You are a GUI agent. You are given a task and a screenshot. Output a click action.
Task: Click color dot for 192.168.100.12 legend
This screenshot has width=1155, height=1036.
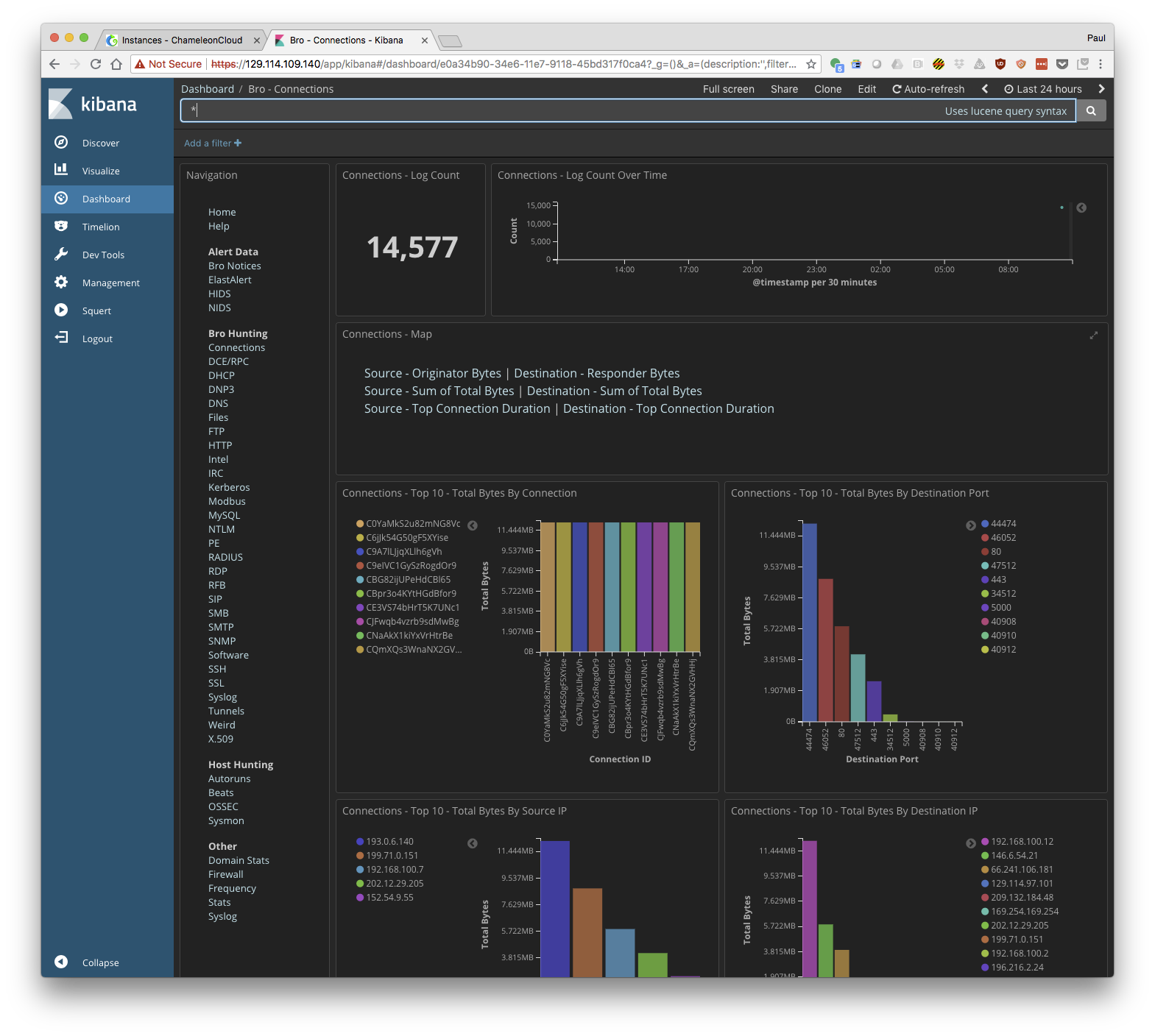pos(985,842)
